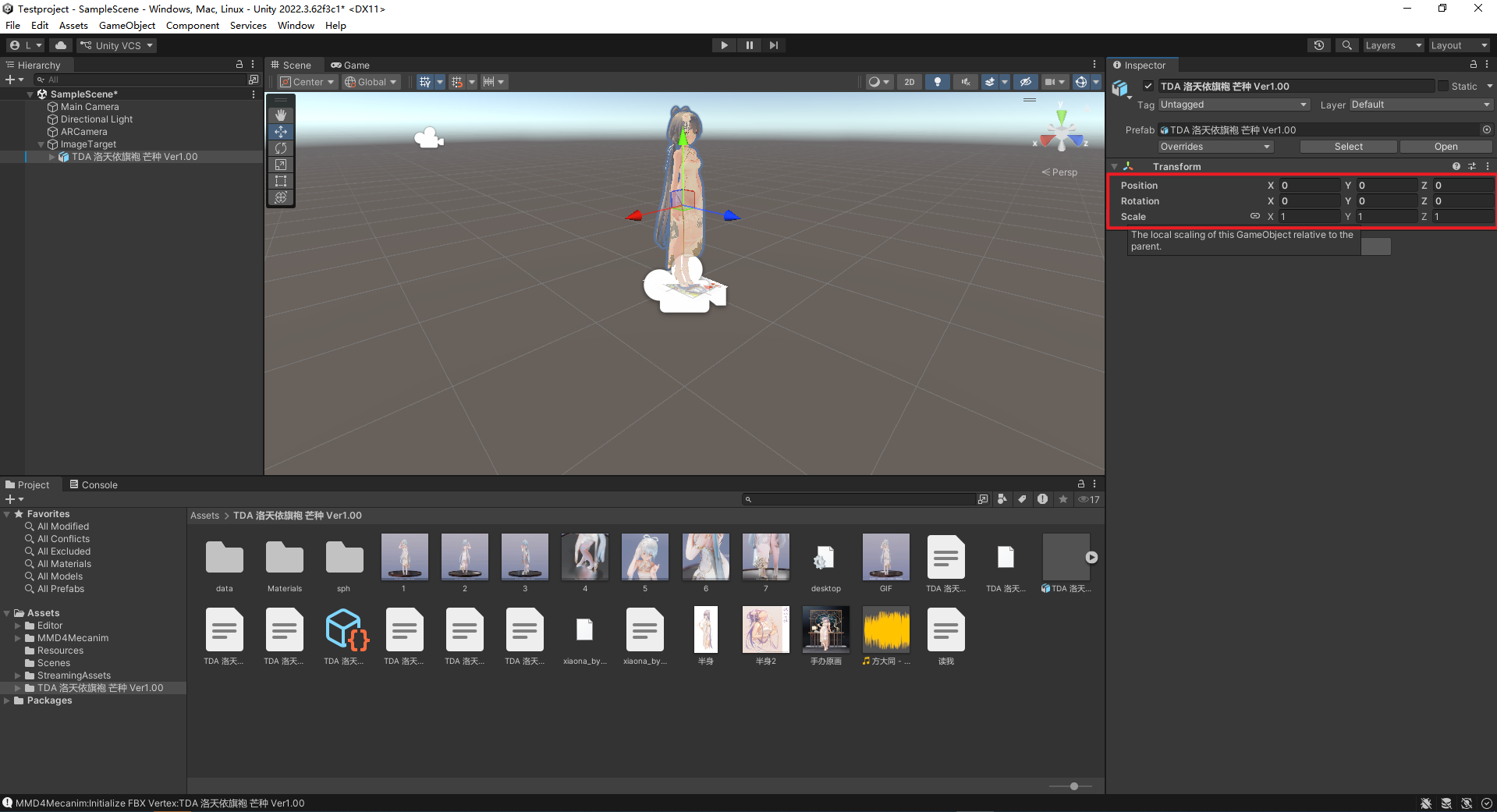Click the Scene orientation gizmo
The image size is (1497, 812).
(1061, 133)
